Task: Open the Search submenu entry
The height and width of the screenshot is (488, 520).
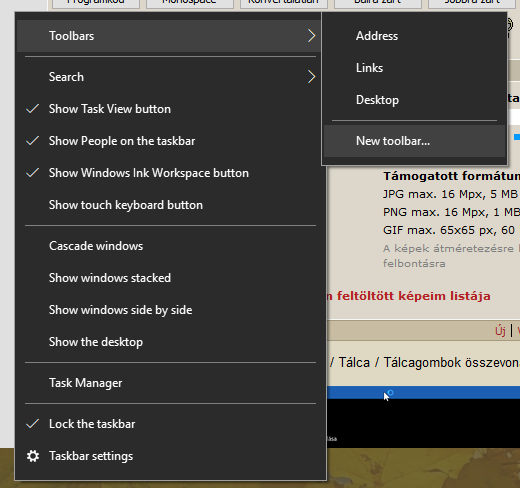Action: 170,77
